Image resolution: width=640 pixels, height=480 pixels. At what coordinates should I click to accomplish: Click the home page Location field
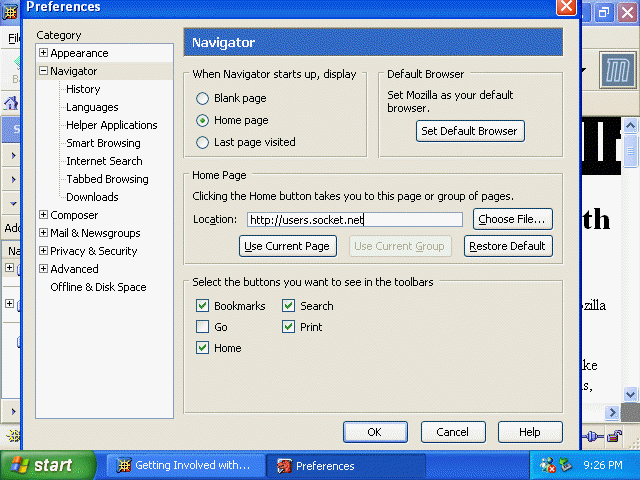355,220
